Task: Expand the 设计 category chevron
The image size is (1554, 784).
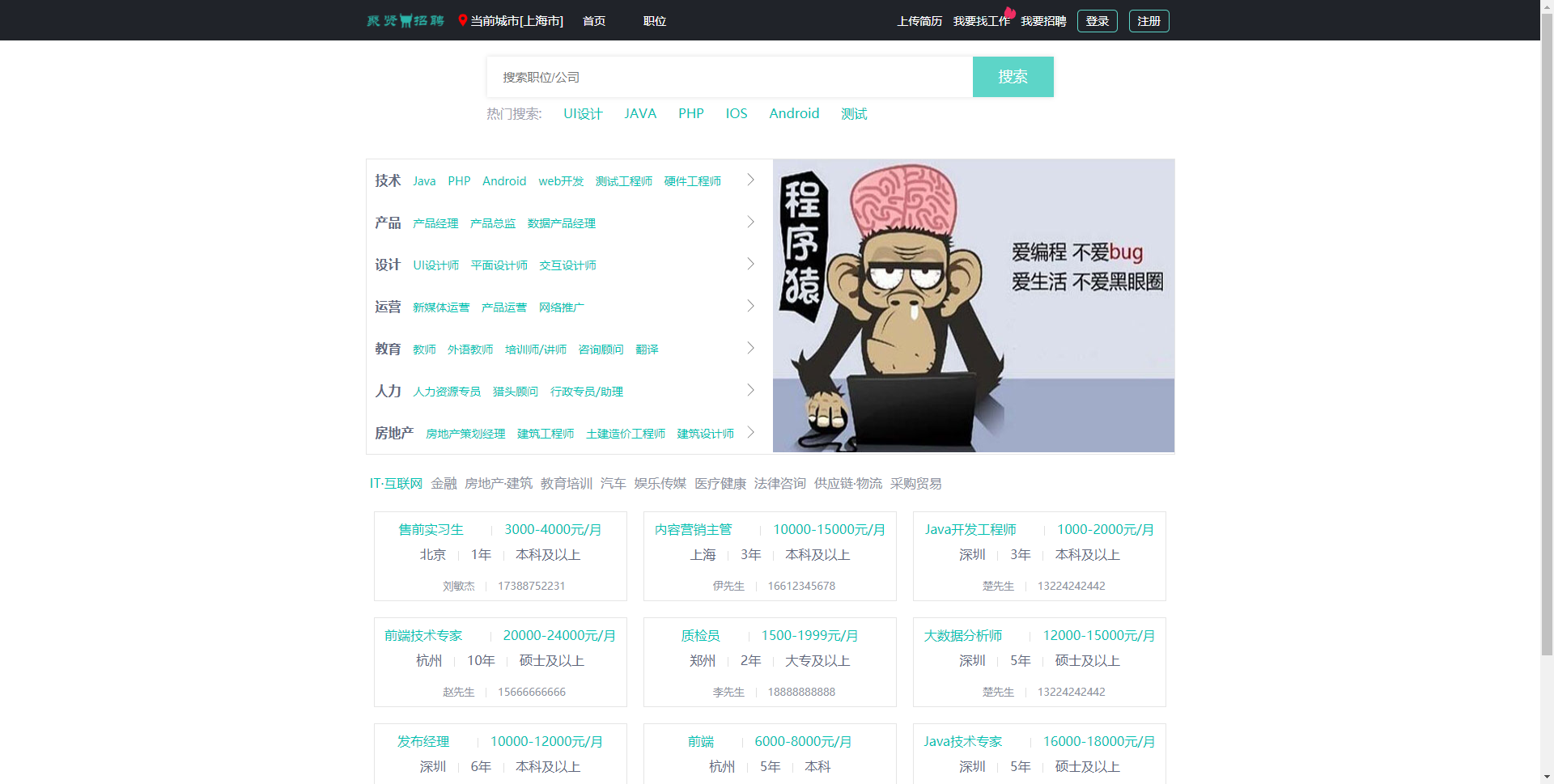Action: (x=750, y=264)
